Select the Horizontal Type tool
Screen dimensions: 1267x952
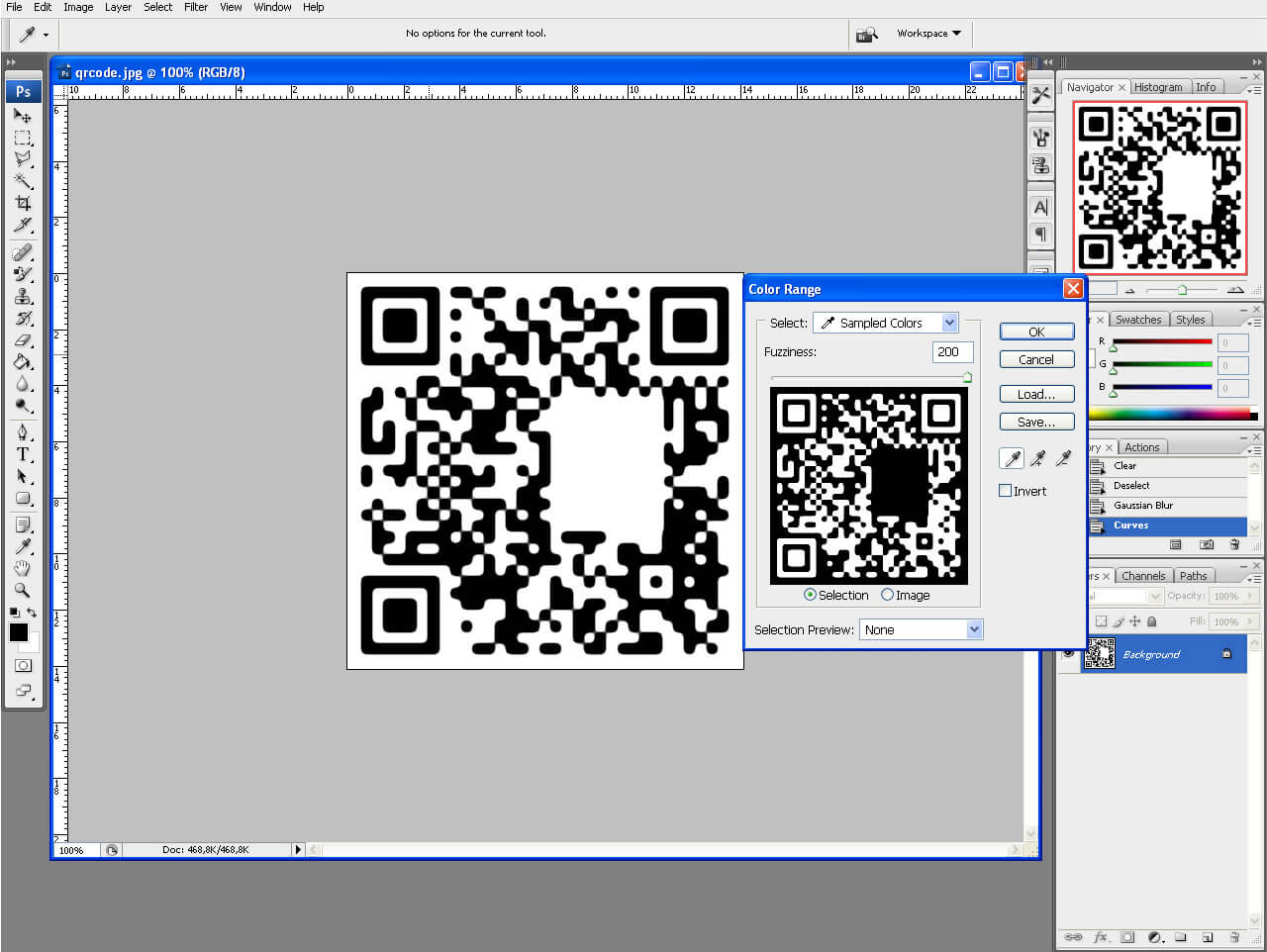[22, 454]
